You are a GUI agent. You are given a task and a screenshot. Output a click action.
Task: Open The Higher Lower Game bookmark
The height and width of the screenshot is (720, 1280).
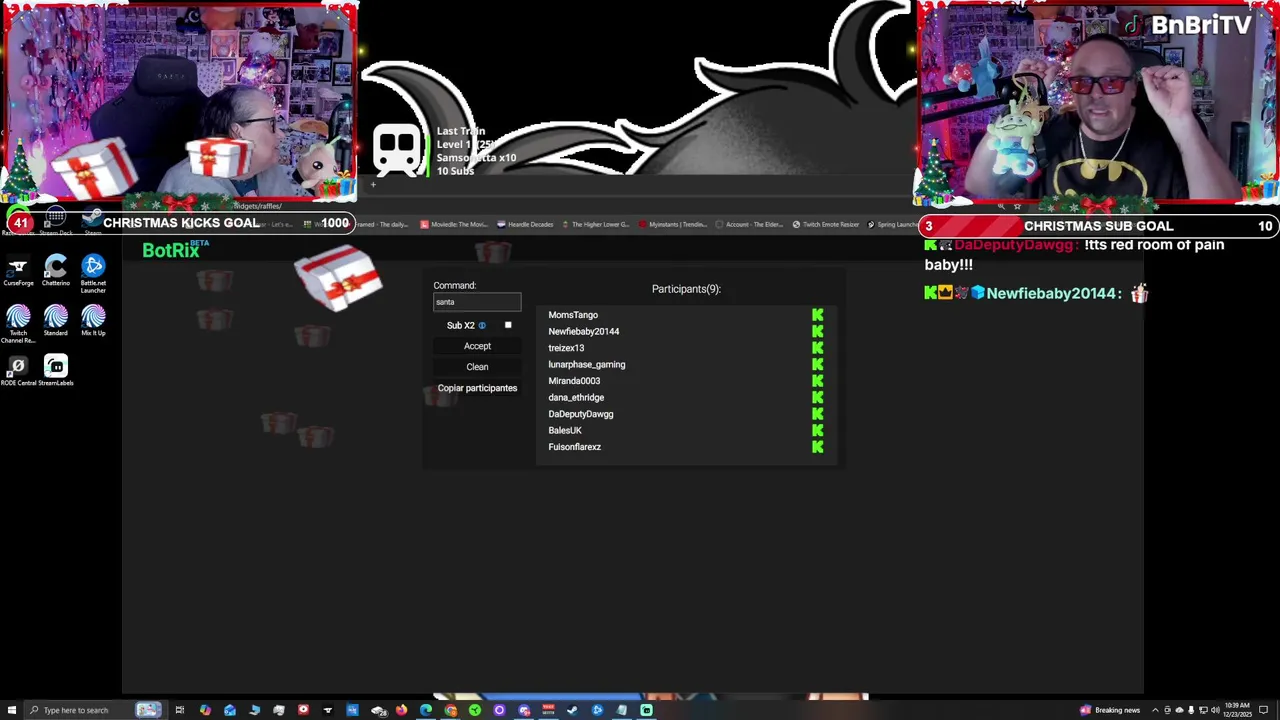[x=596, y=224]
